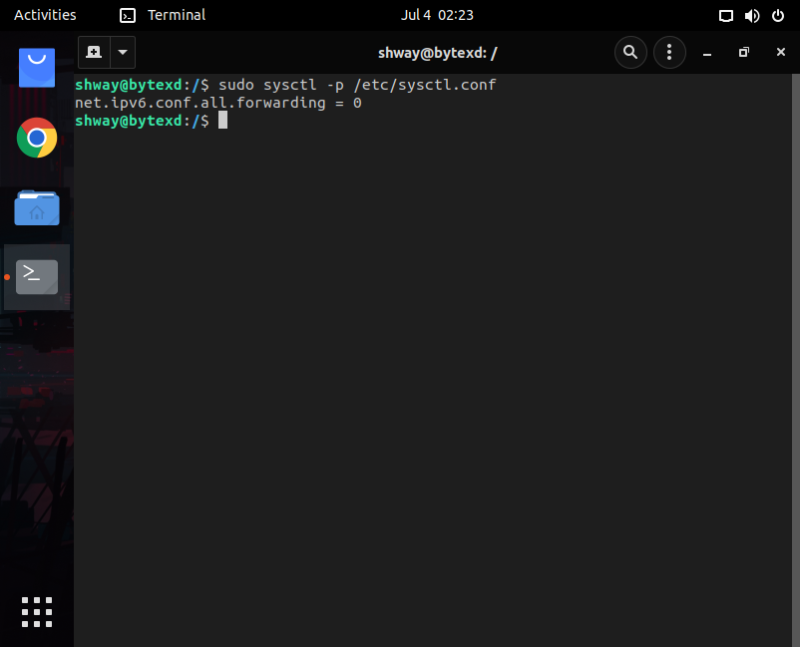Restore the terminal window size
The image size is (800, 647).
click(x=743, y=52)
